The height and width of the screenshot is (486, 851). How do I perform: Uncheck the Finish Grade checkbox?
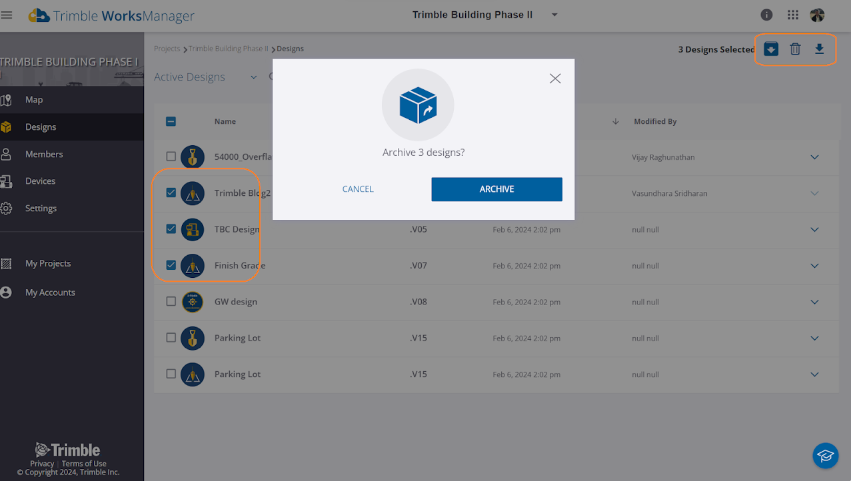coord(171,266)
